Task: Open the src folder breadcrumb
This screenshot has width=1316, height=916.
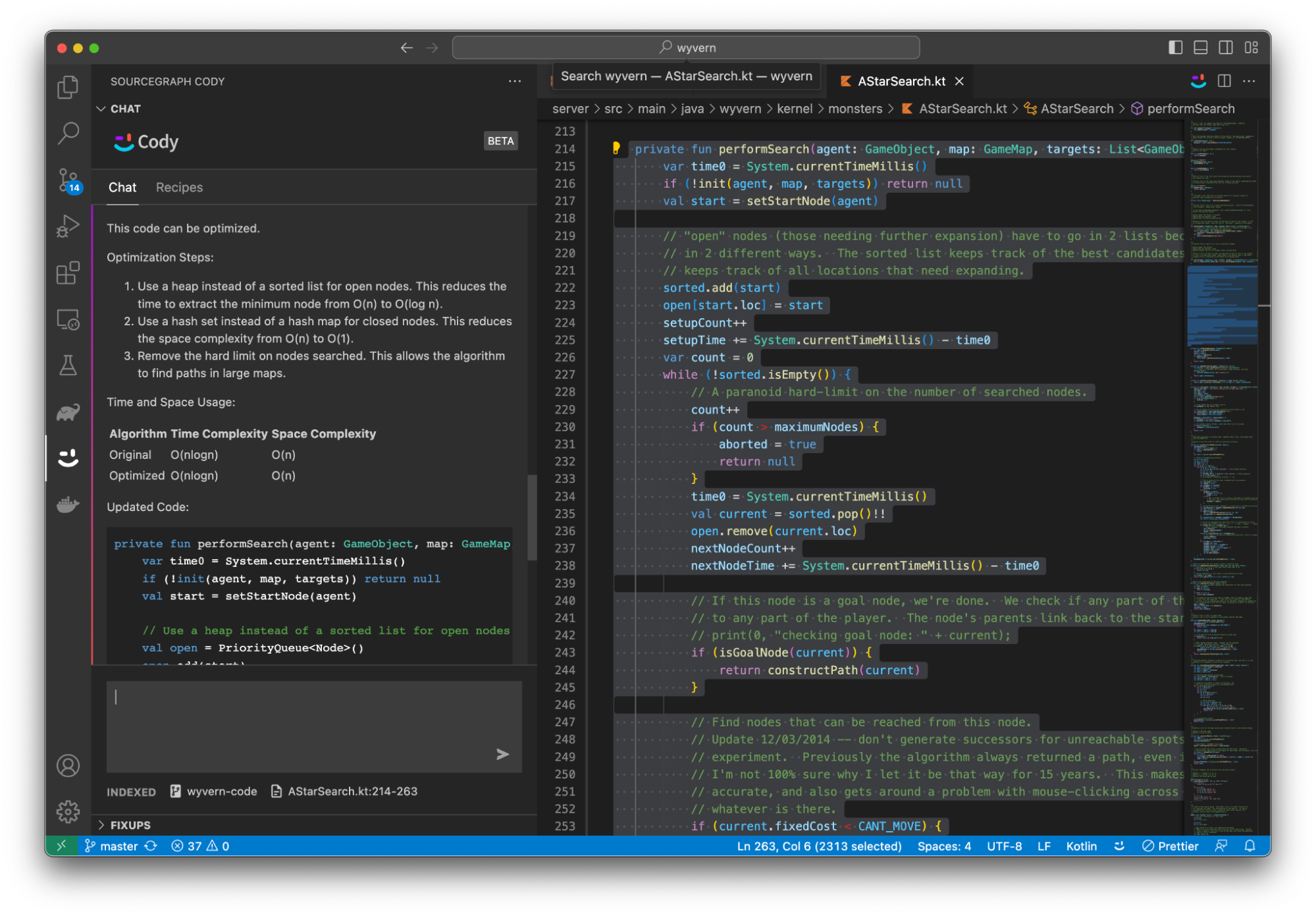Action: click(613, 109)
